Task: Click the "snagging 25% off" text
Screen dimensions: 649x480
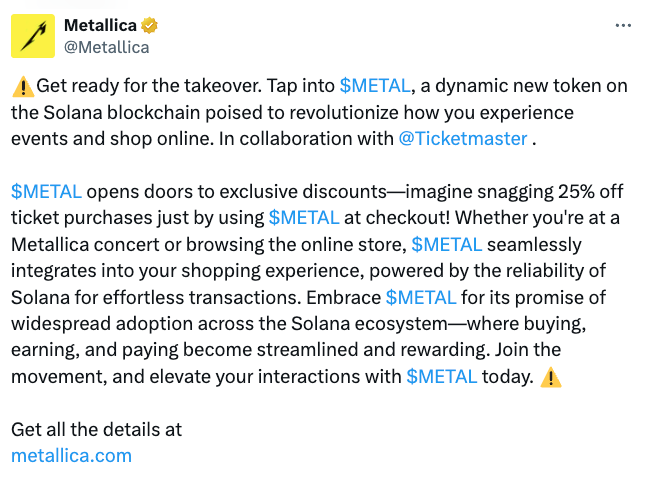Action: pyautogui.click(x=550, y=192)
